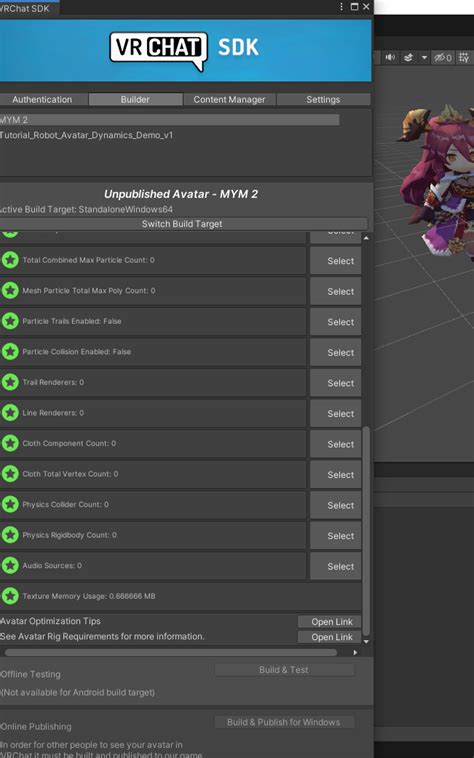
Task: Open scene effects dropdown arrow
Action: coord(424,58)
